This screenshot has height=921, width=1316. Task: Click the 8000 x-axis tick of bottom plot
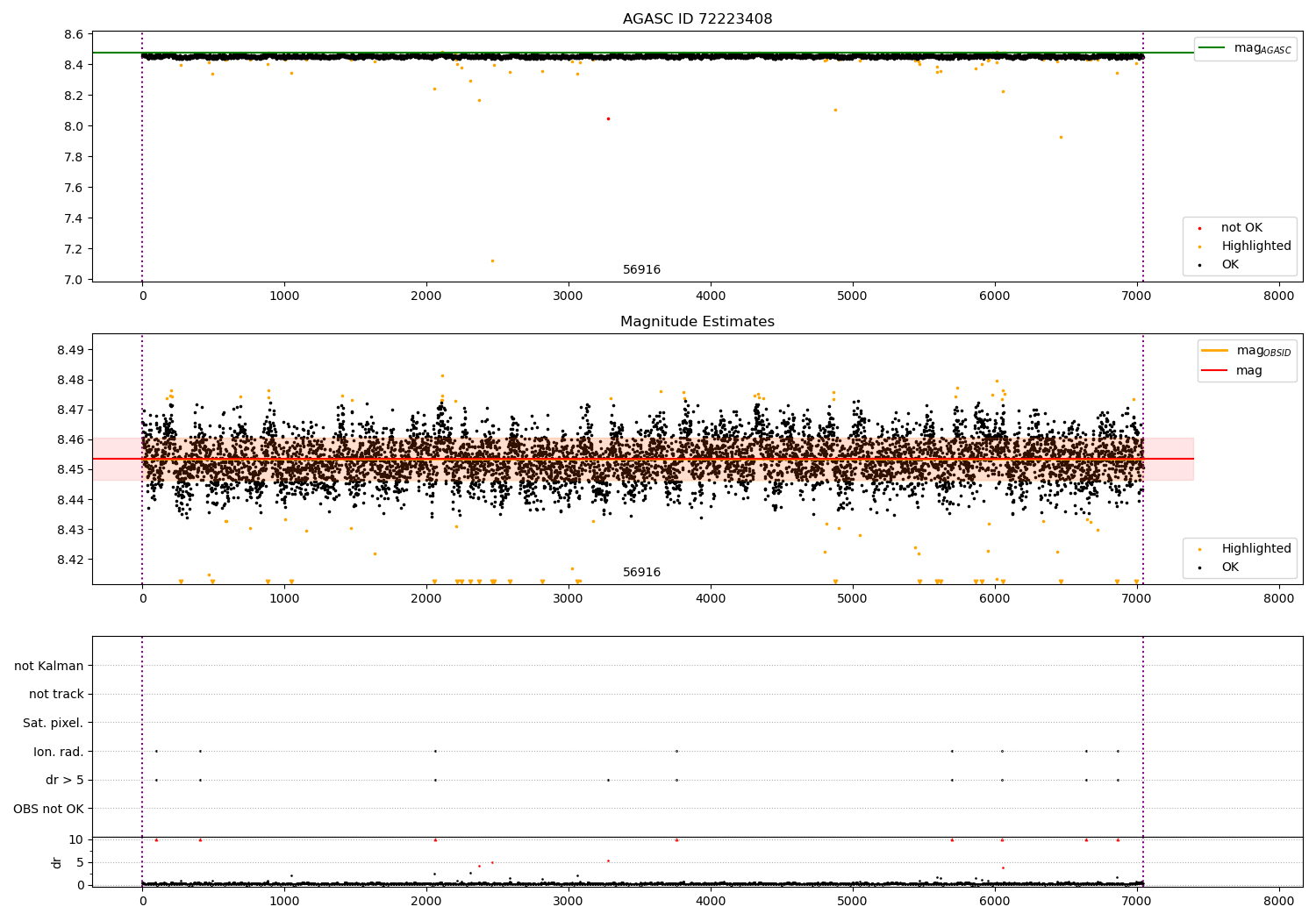[1279, 901]
